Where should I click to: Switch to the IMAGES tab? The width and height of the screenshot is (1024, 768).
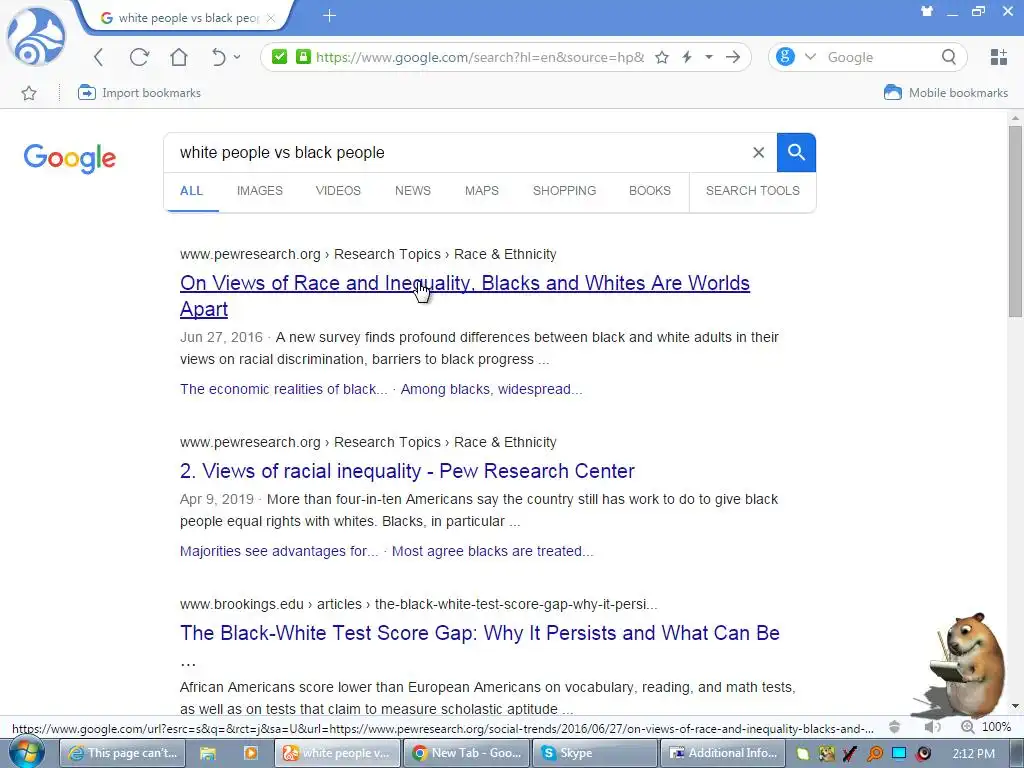pos(259,191)
